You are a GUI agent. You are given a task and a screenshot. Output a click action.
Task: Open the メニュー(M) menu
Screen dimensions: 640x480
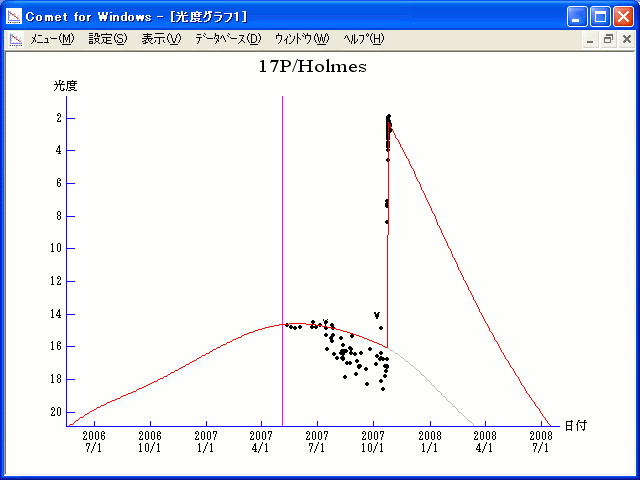click(52, 39)
